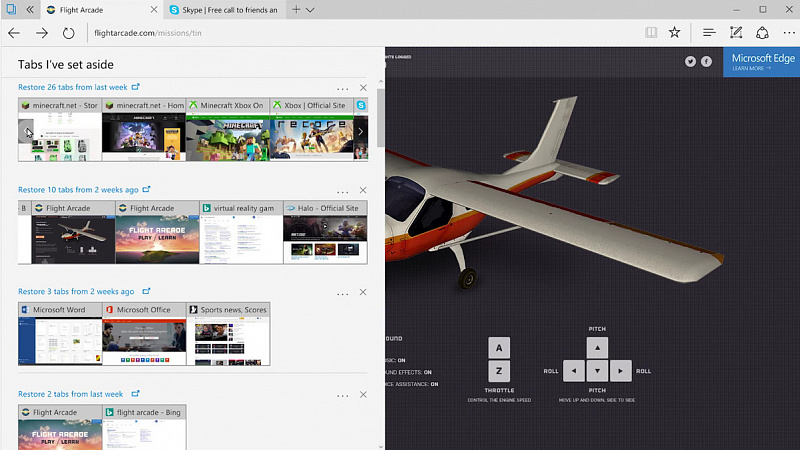
Task: Click the Z throttle key button
Action: (x=499, y=371)
